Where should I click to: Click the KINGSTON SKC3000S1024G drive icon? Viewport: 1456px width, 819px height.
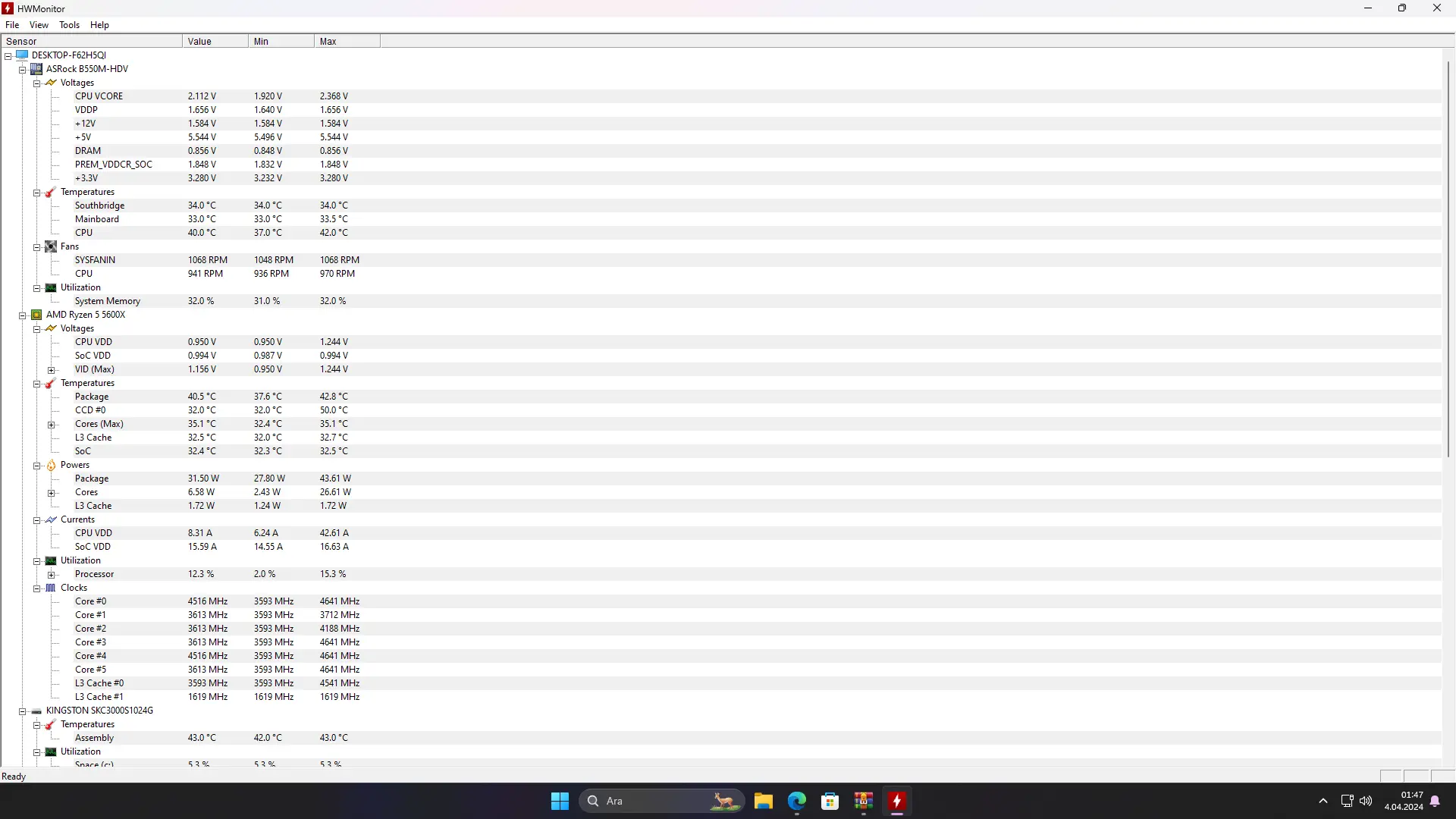(36, 711)
